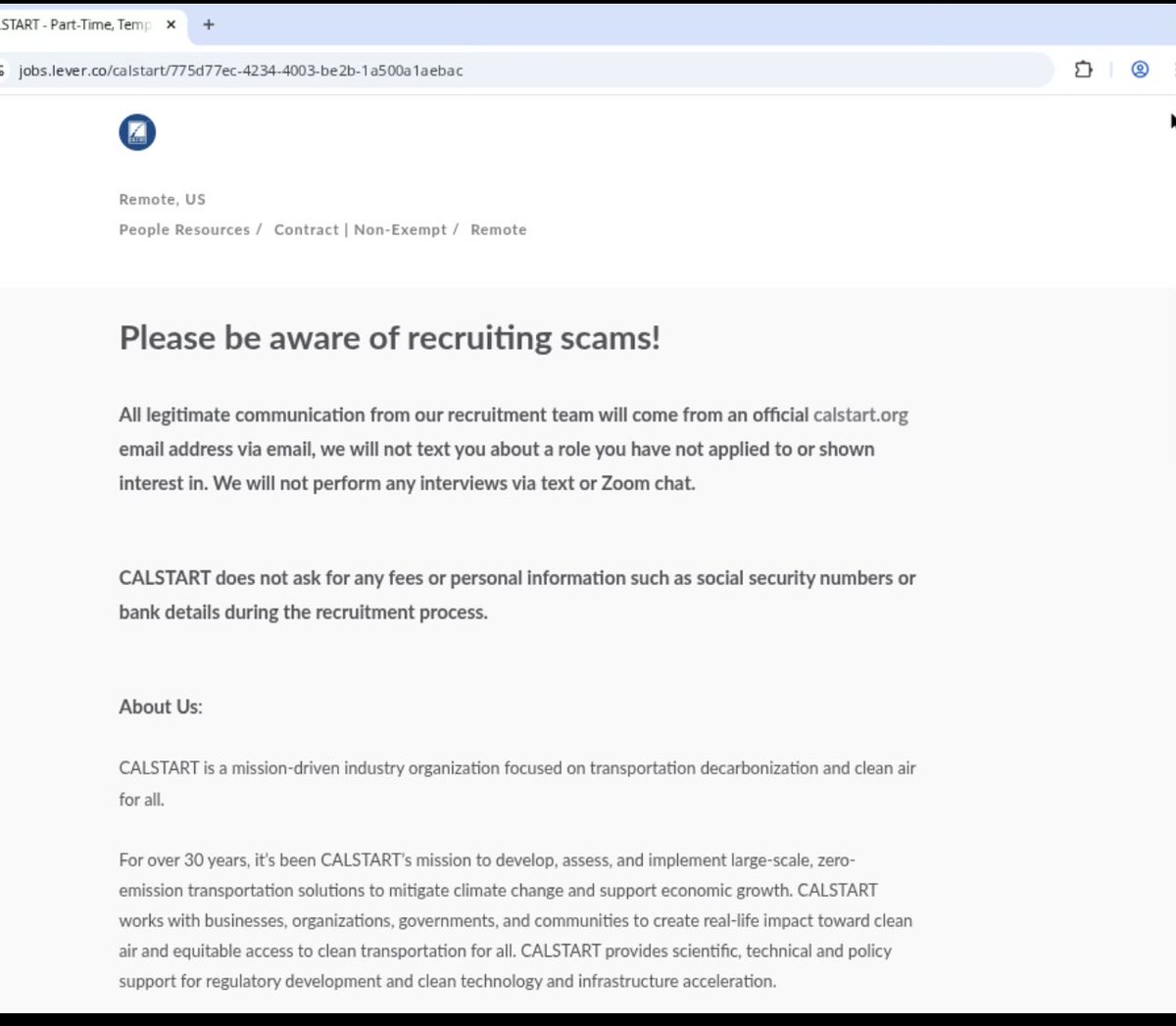Image resolution: width=1176 pixels, height=1026 pixels.
Task: Click paragraph starting 'All legitimate communication'
Action: 514,449
